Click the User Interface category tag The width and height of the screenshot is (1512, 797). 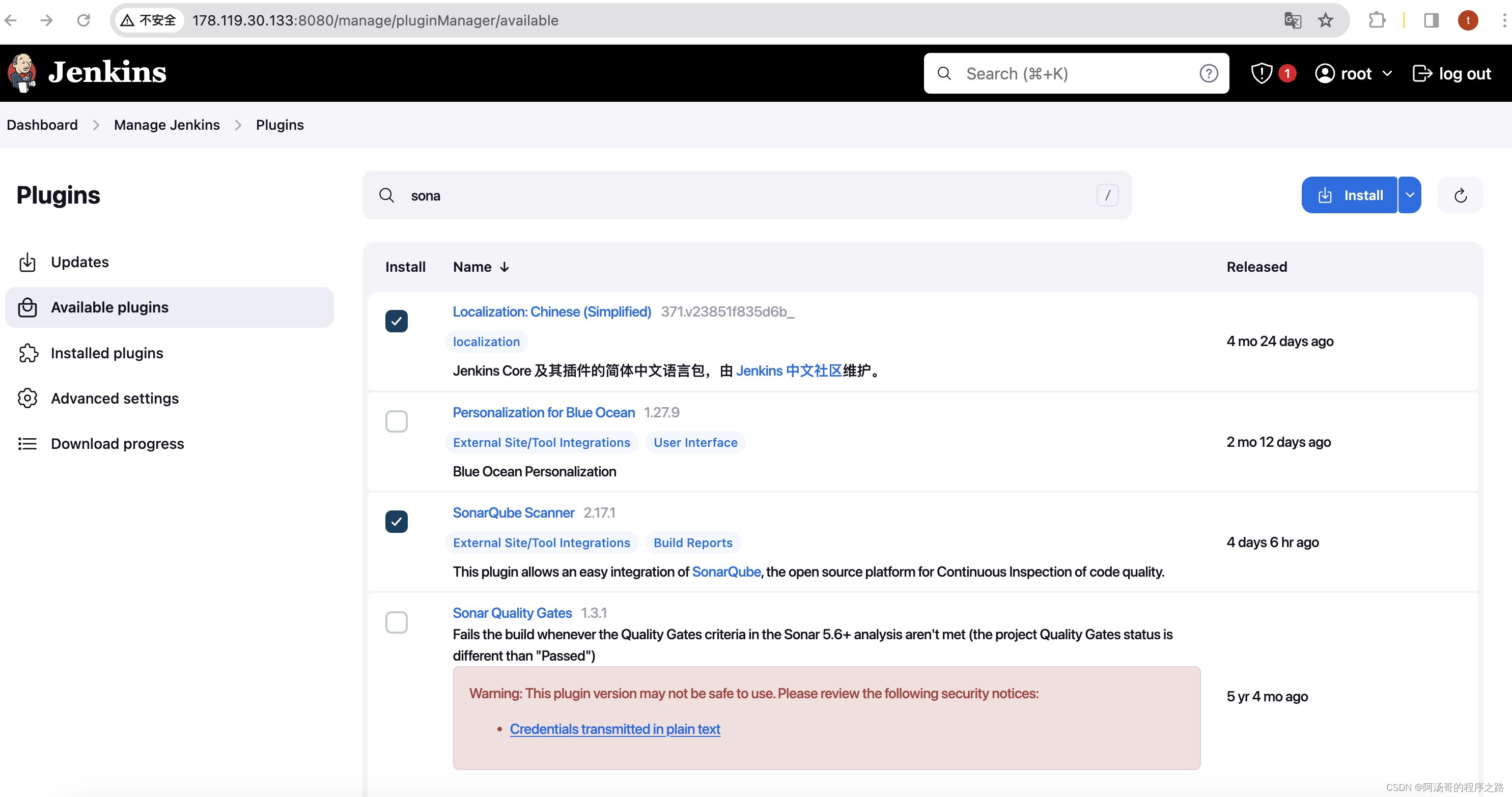pyautogui.click(x=695, y=442)
